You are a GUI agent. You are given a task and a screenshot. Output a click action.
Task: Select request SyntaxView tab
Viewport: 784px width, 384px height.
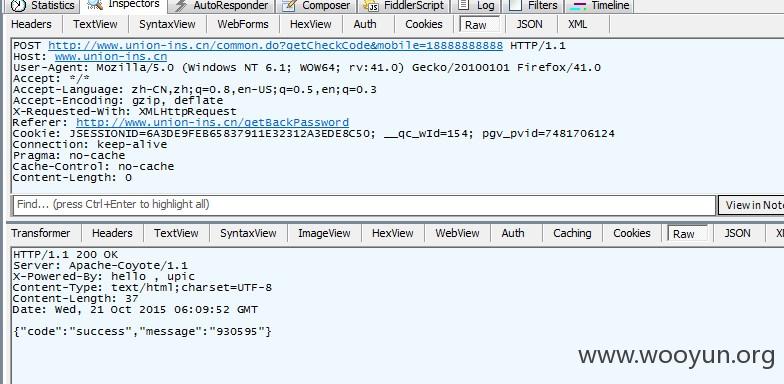(168, 24)
